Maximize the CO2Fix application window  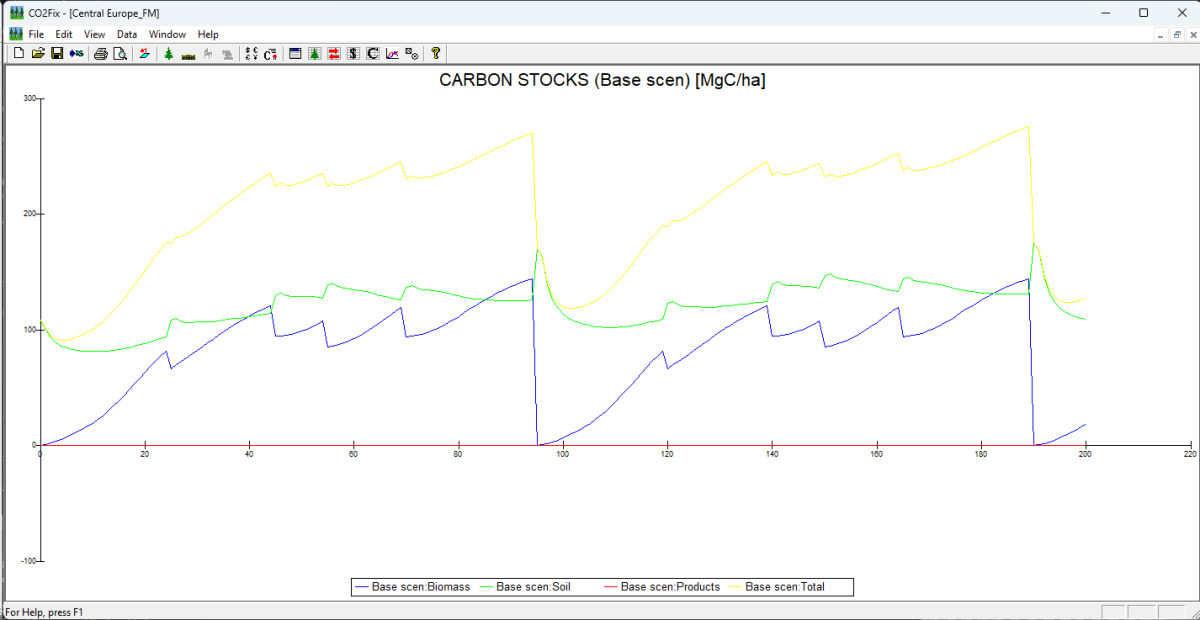1144,12
